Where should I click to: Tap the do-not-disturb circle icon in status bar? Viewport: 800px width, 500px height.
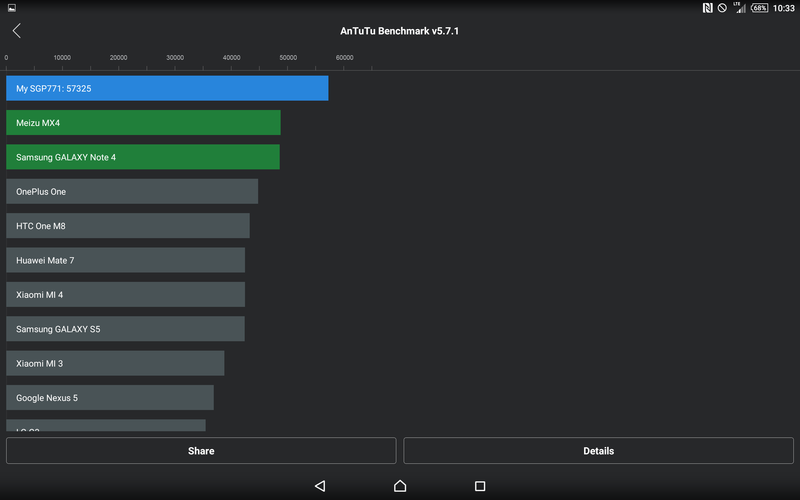click(722, 8)
